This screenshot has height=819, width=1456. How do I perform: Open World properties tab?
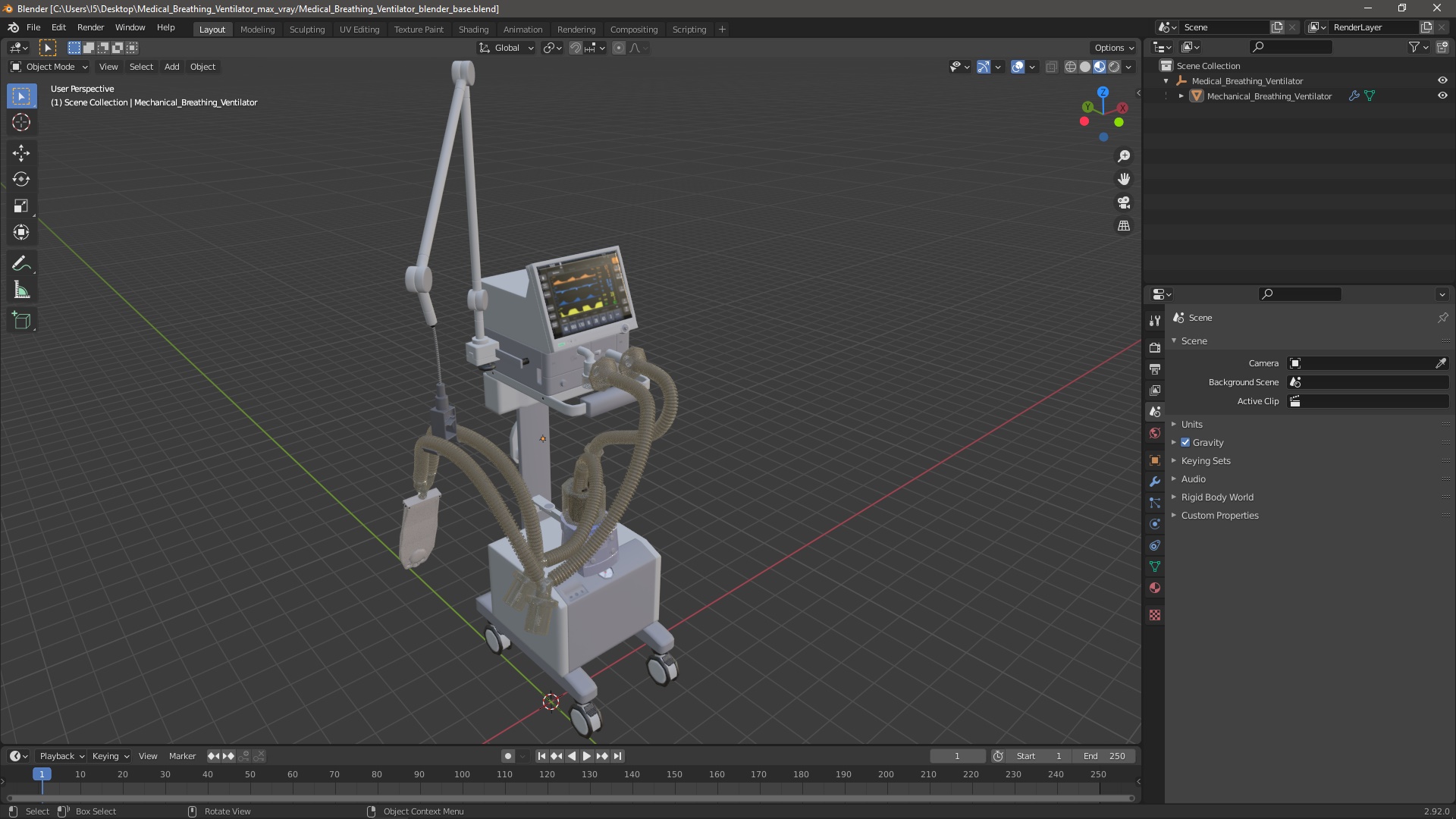(x=1155, y=433)
